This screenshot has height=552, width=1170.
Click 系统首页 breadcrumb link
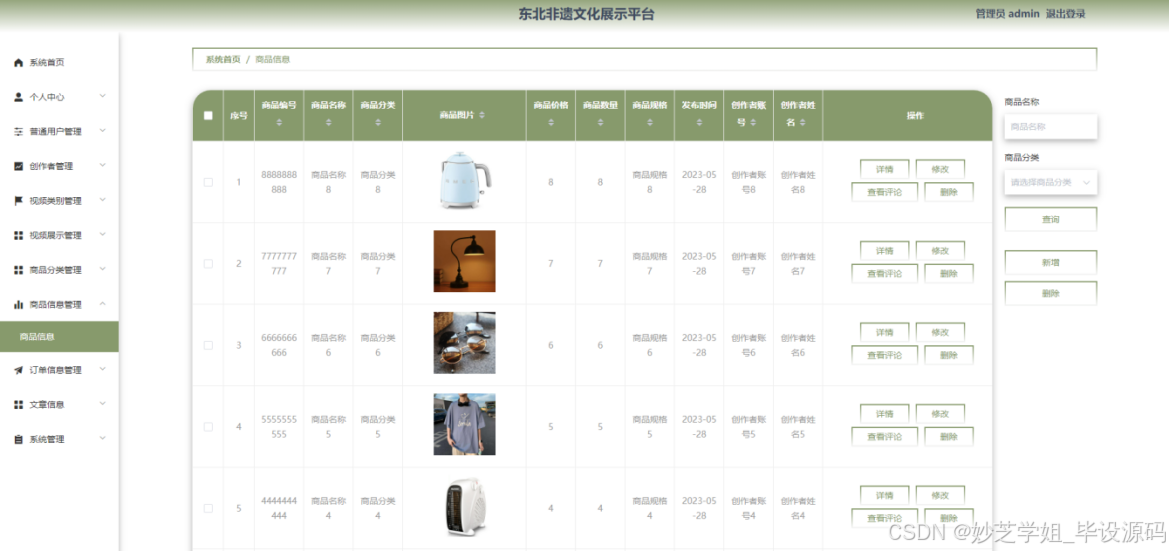click(223, 59)
